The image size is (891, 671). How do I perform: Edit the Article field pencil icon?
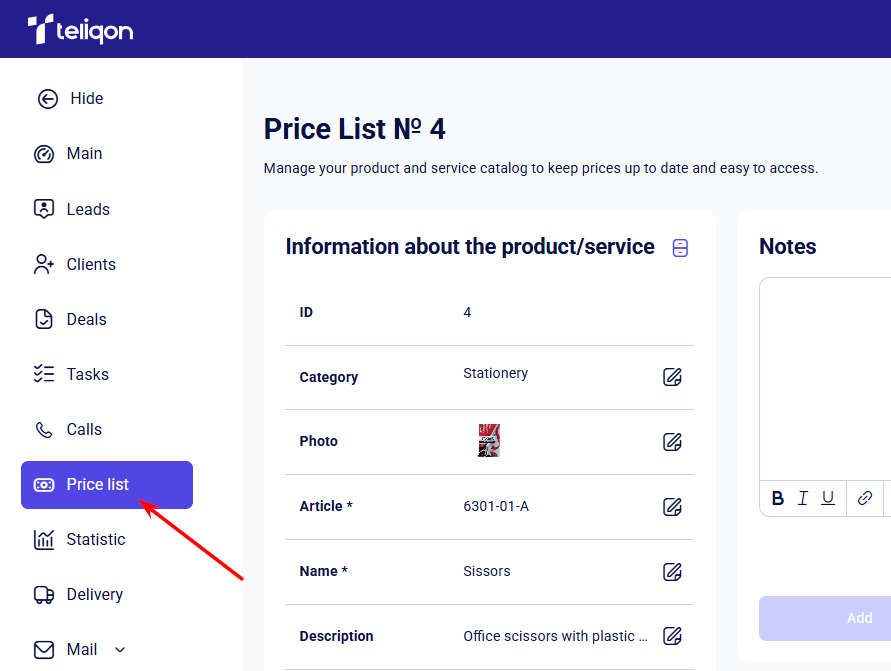pos(673,506)
